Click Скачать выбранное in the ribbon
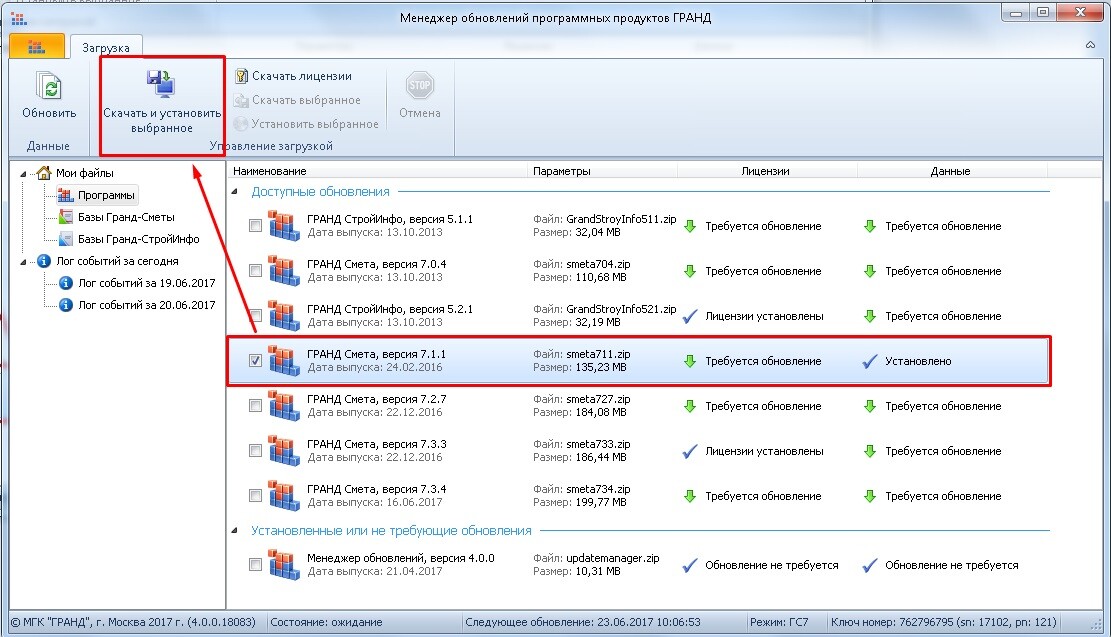This screenshot has width=1111, height=637. pyautogui.click(x=298, y=100)
